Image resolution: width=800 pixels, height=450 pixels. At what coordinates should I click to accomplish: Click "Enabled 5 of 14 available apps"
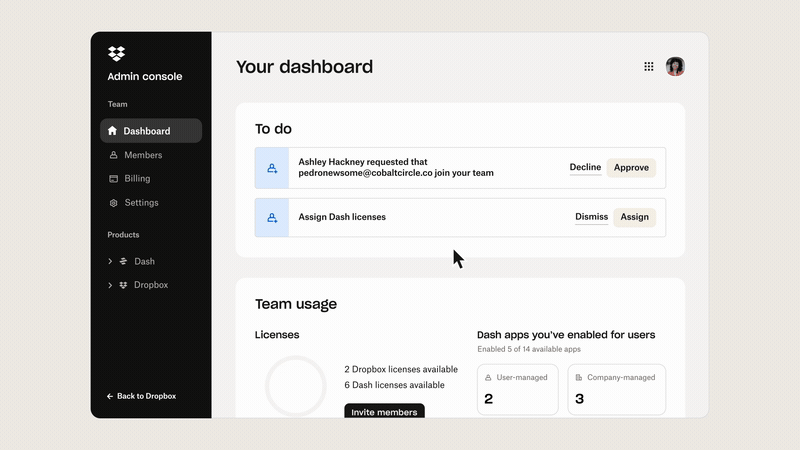pyautogui.click(x=529, y=349)
